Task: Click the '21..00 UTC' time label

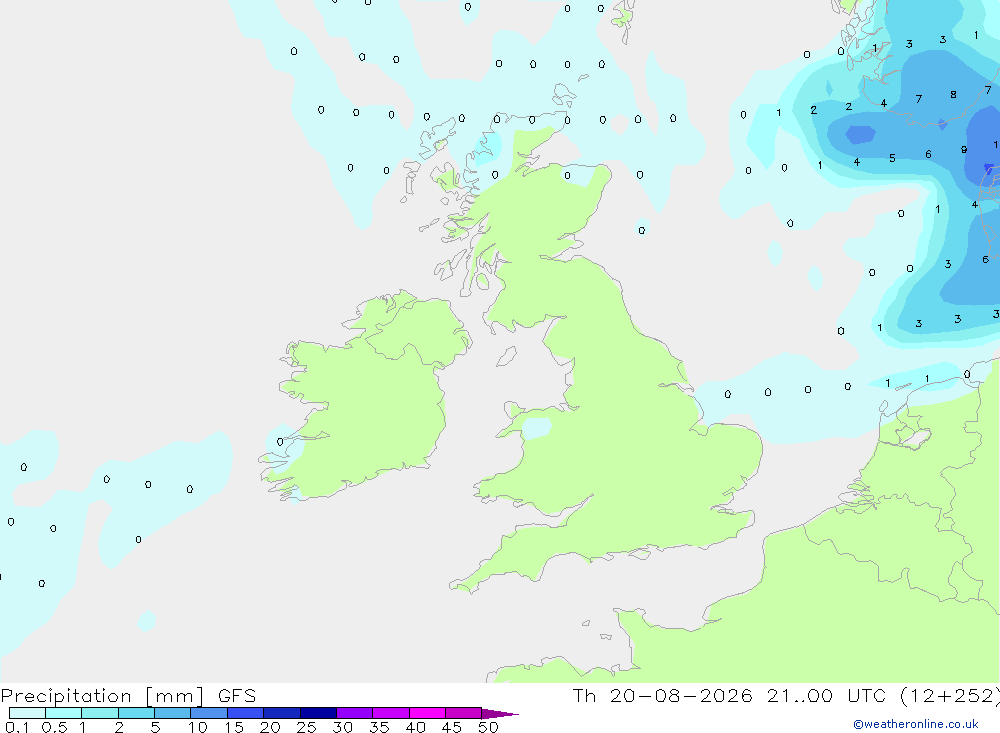Action: pyautogui.click(x=826, y=696)
